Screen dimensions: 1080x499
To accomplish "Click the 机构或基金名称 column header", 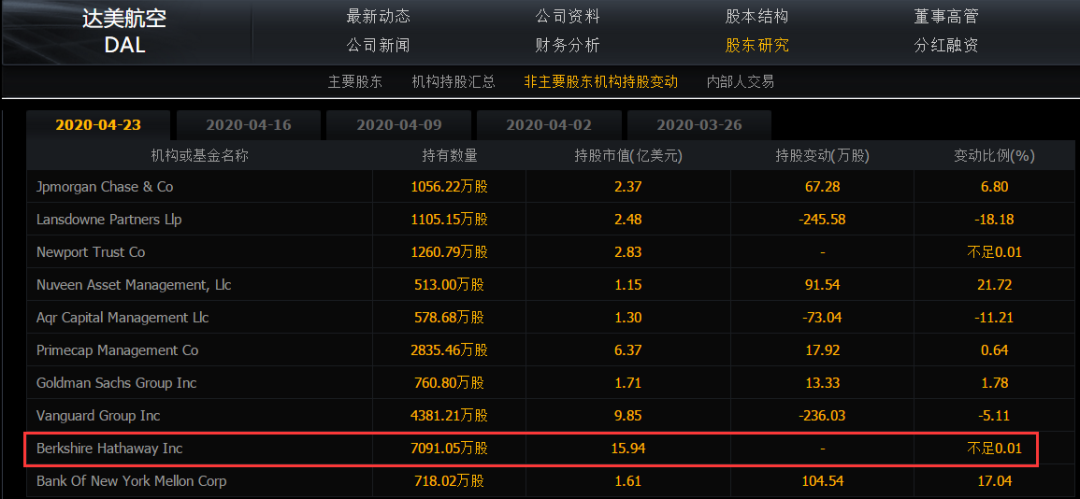I will click(x=200, y=156).
